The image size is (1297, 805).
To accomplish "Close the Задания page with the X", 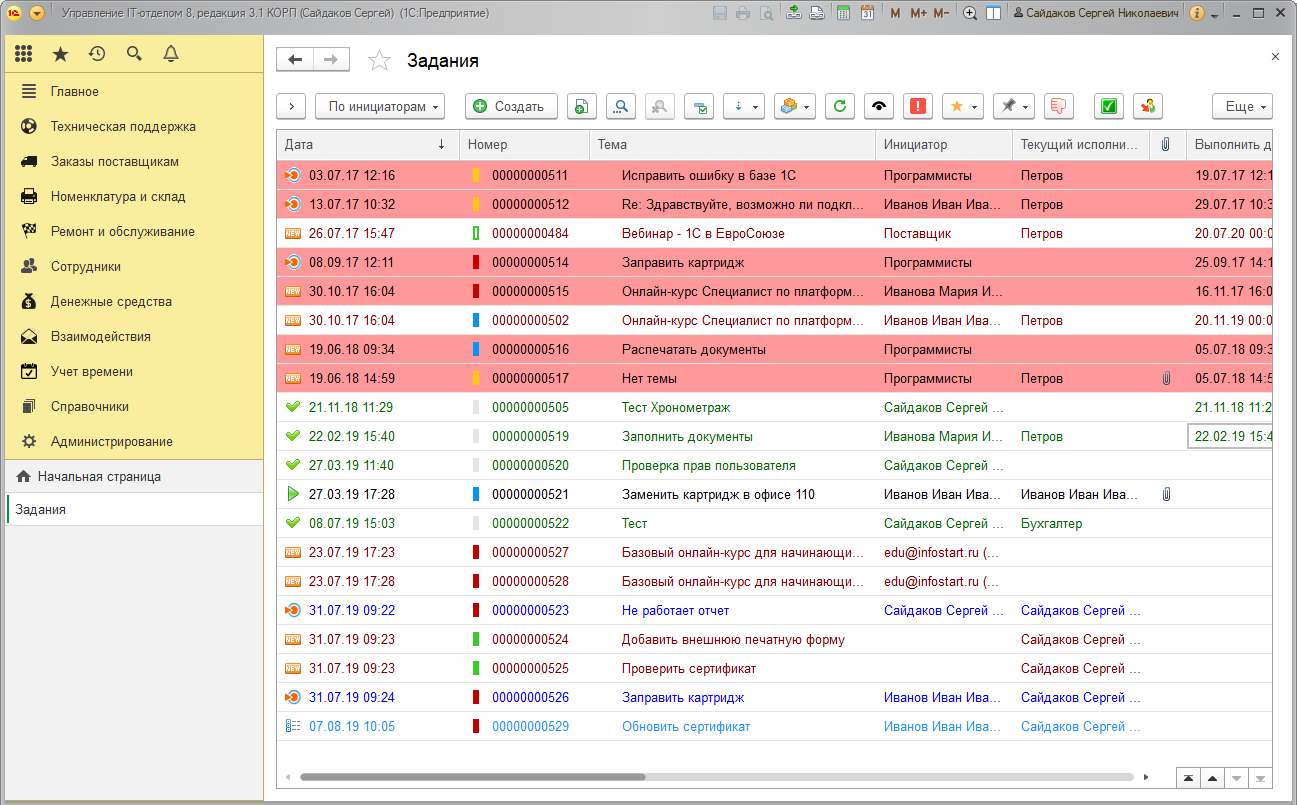I will click(1275, 57).
